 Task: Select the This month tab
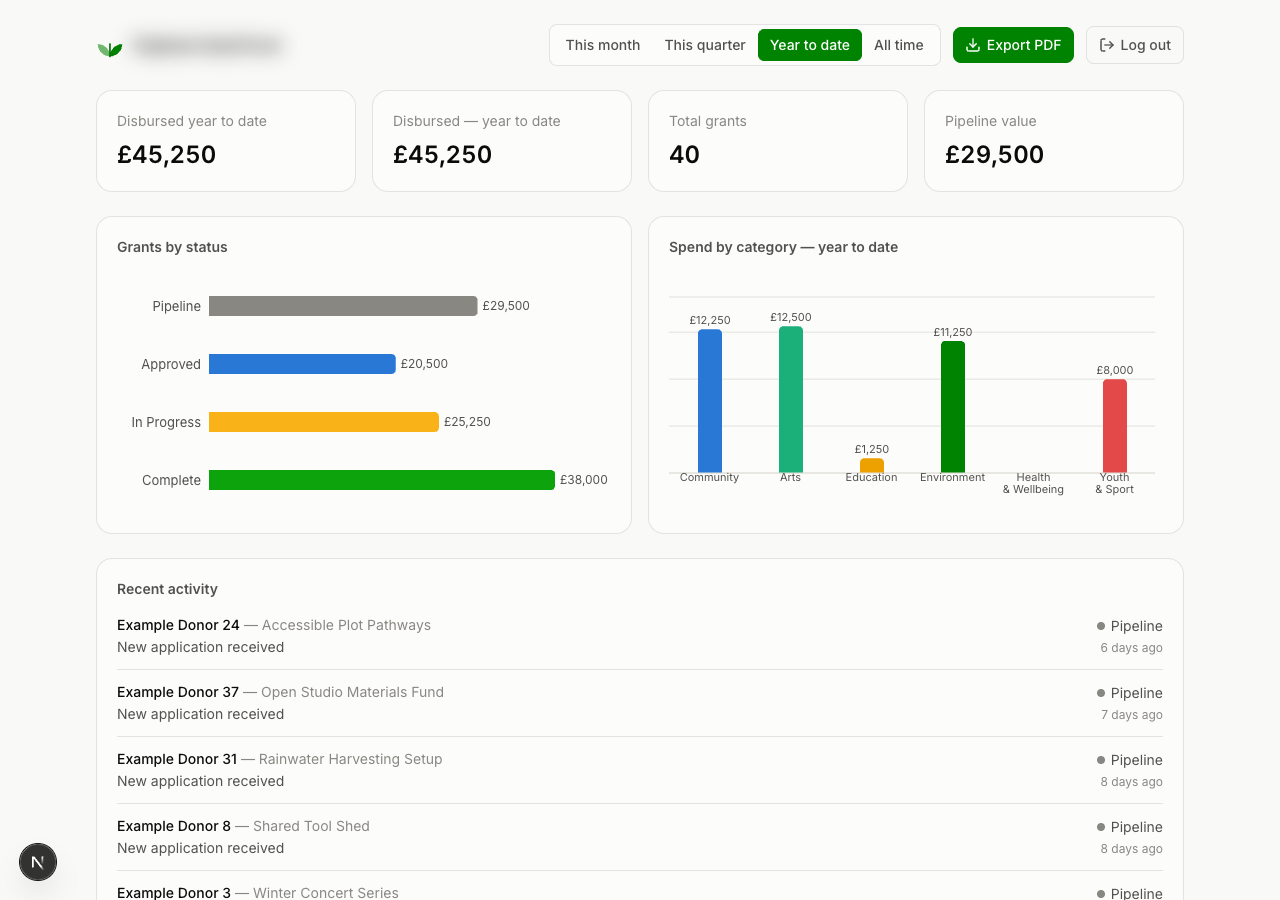pyautogui.click(x=603, y=45)
